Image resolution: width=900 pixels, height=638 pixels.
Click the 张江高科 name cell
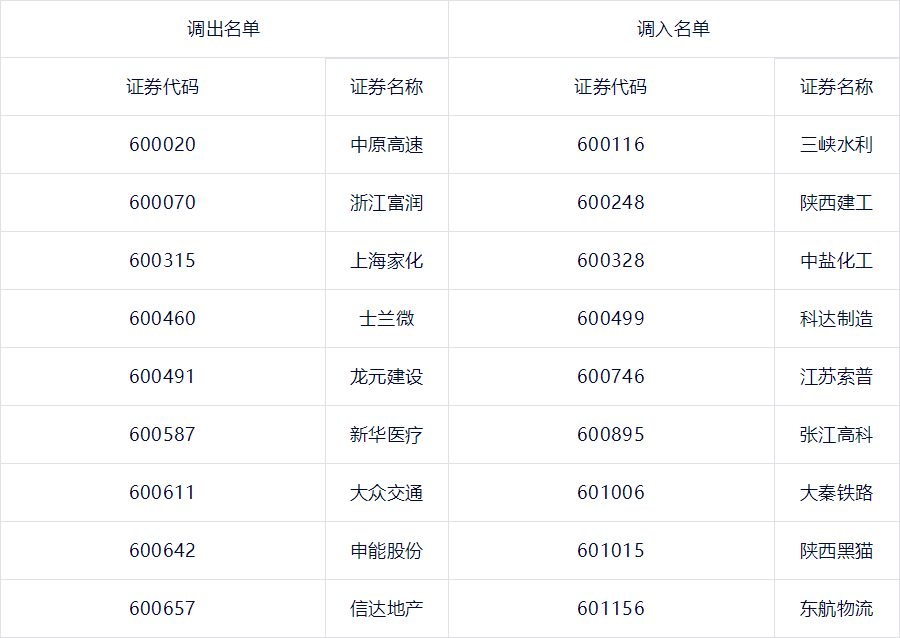(837, 434)
